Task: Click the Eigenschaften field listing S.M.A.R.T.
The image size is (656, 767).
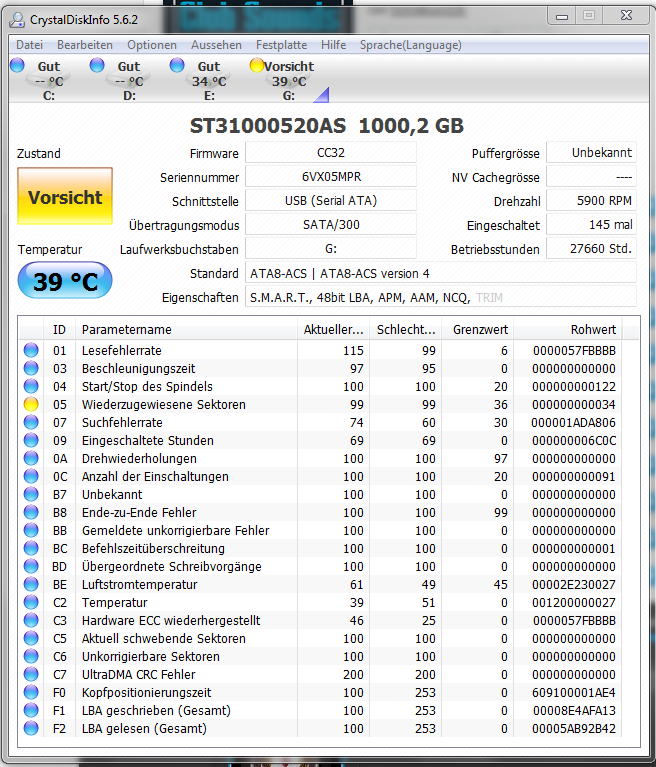Action: coord(441,297)
